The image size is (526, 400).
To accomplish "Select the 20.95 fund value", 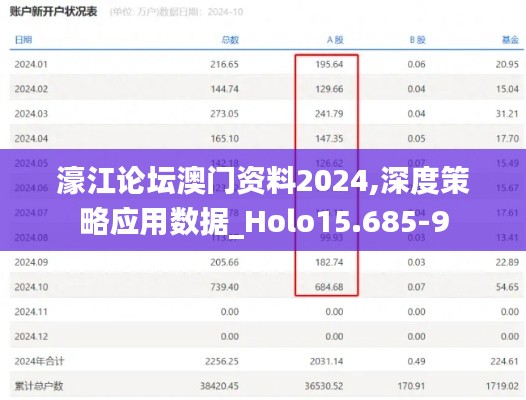I will [x=507, y=64].
